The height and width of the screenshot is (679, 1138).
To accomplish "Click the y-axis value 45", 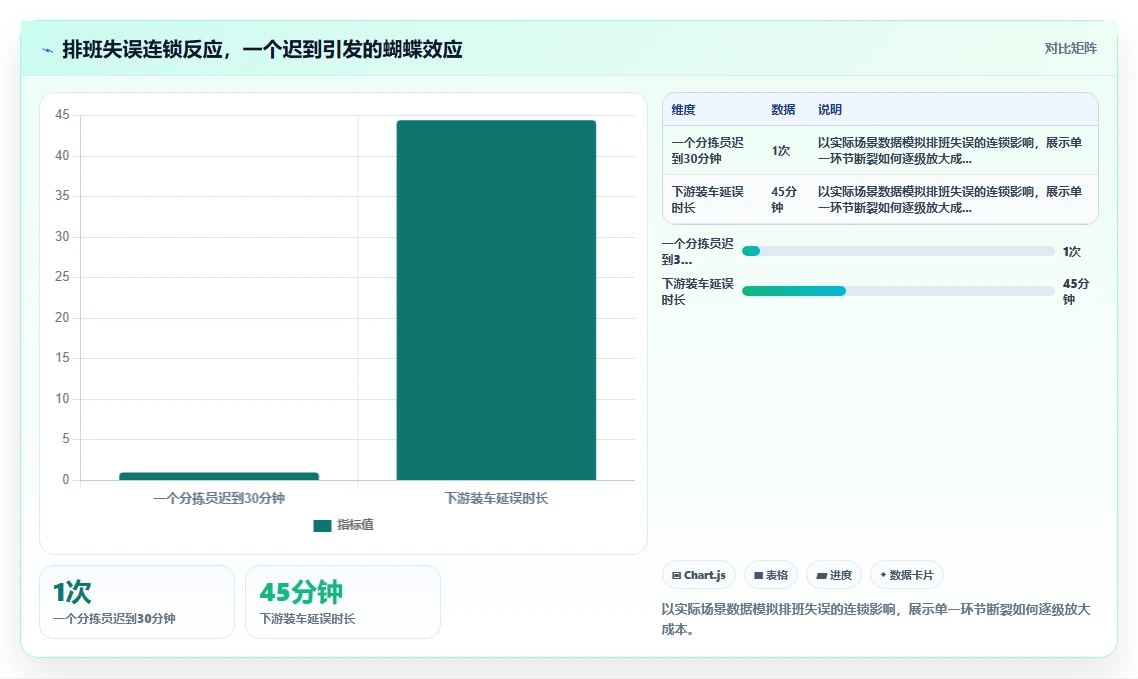I will 62,115.
